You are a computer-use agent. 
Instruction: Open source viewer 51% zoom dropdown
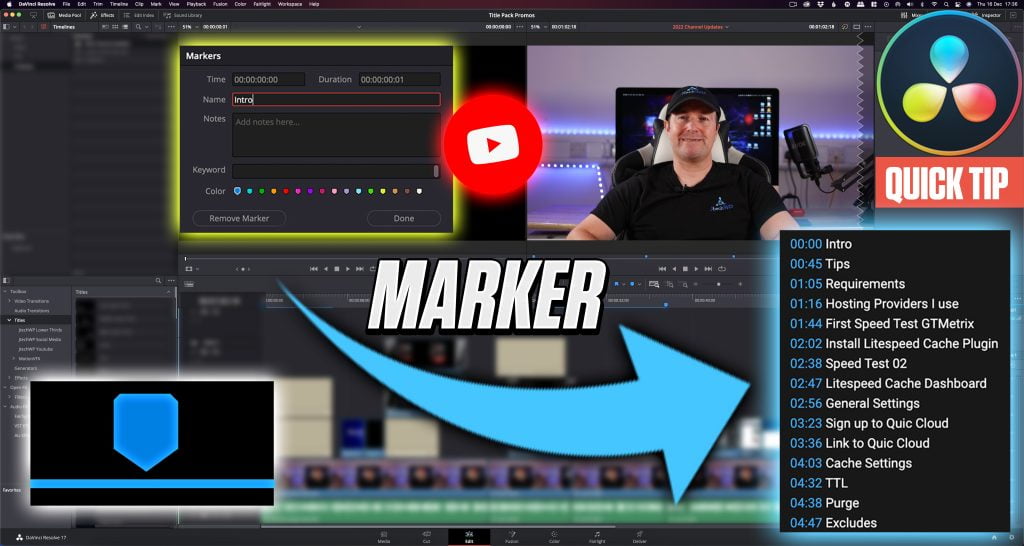(x=189, y=27)
